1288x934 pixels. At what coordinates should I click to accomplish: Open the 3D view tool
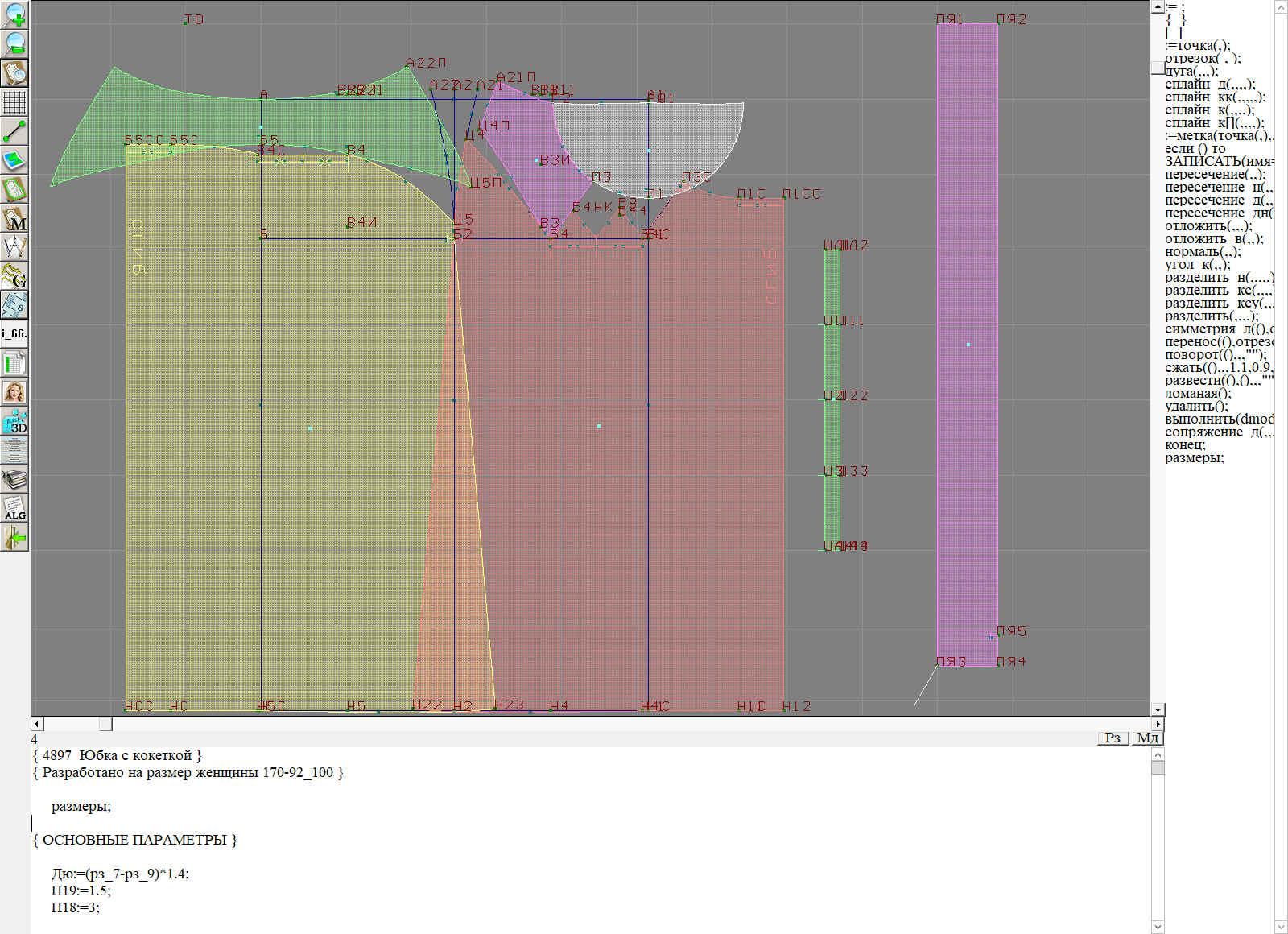[14, 421]
